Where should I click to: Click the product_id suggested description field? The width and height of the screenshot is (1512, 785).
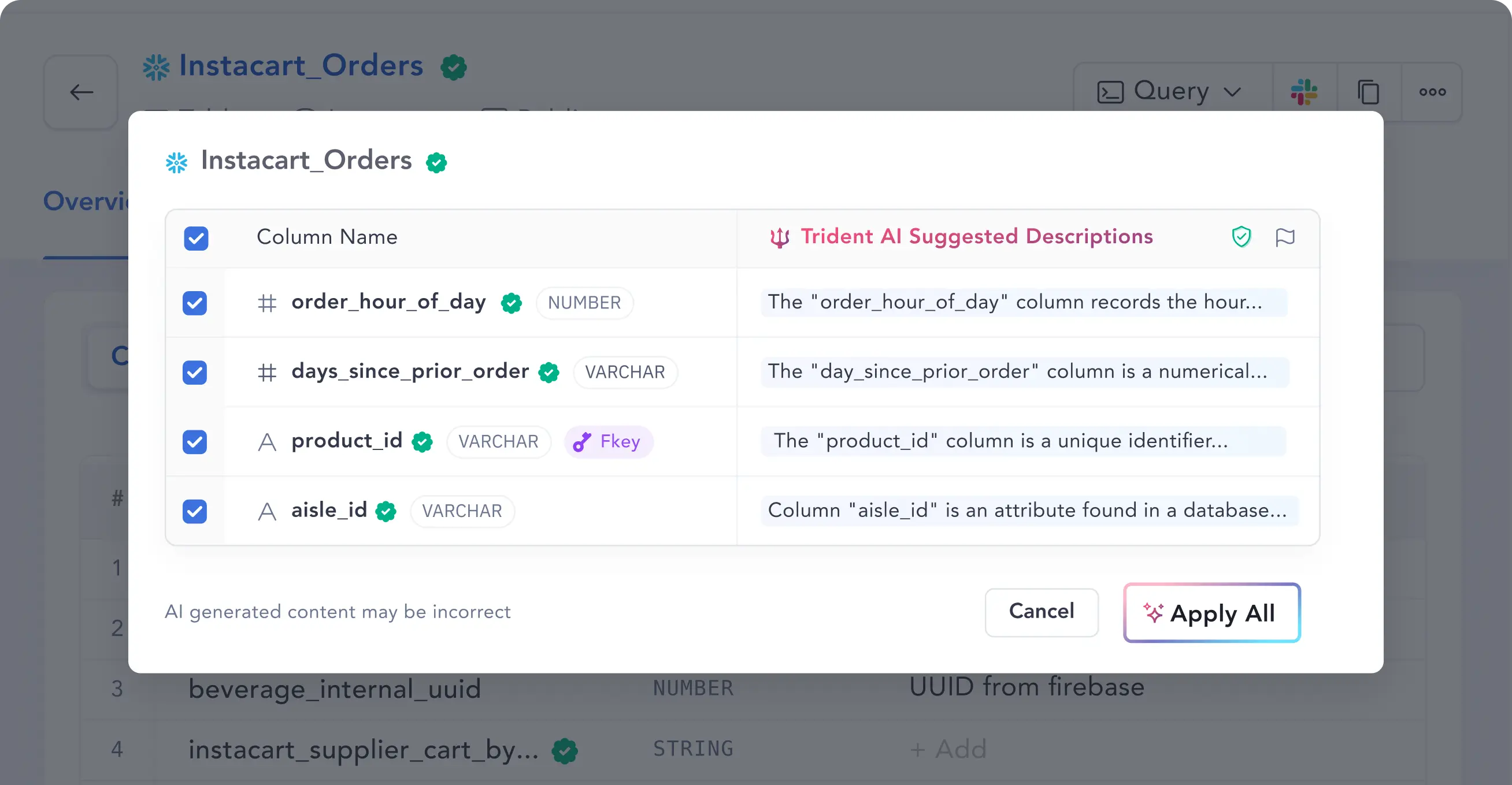1024,441
